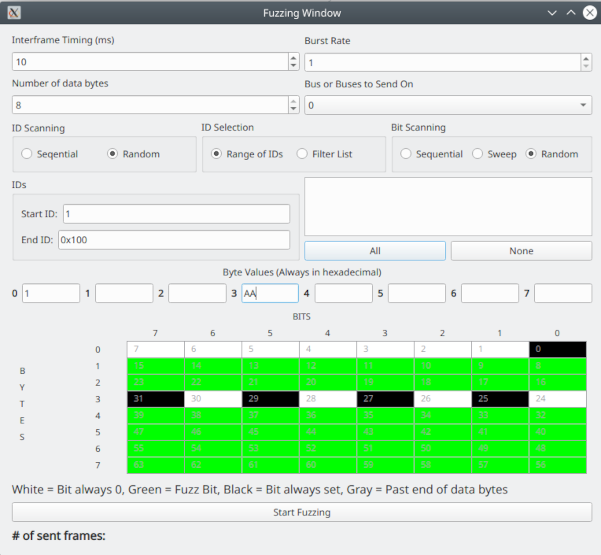The width and height of the screenshot is (601, 555).
Task: Toggle green bit cell 56
Action: click(x=558, y=465)
